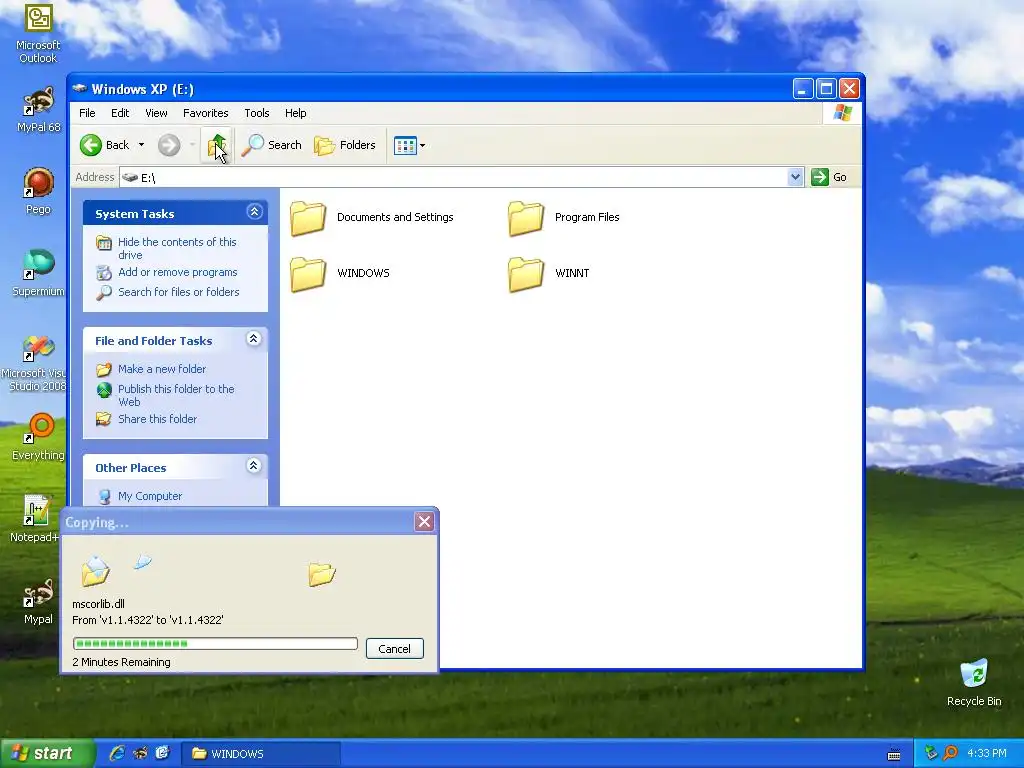
Task: Click the Everything search tray icon
Action: (x=950, y=753)
